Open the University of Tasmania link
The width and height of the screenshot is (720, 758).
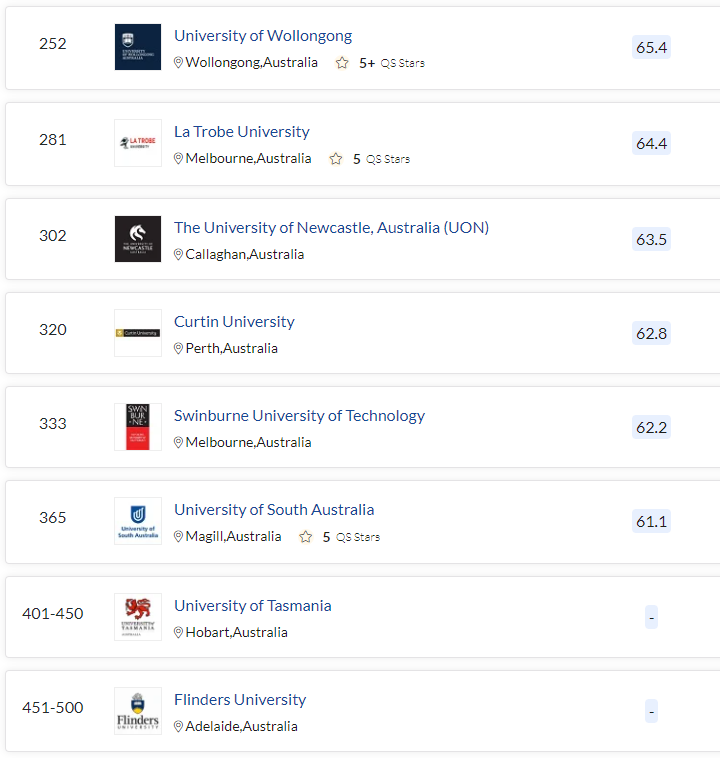pyautogui.click(x=252, y=606)
